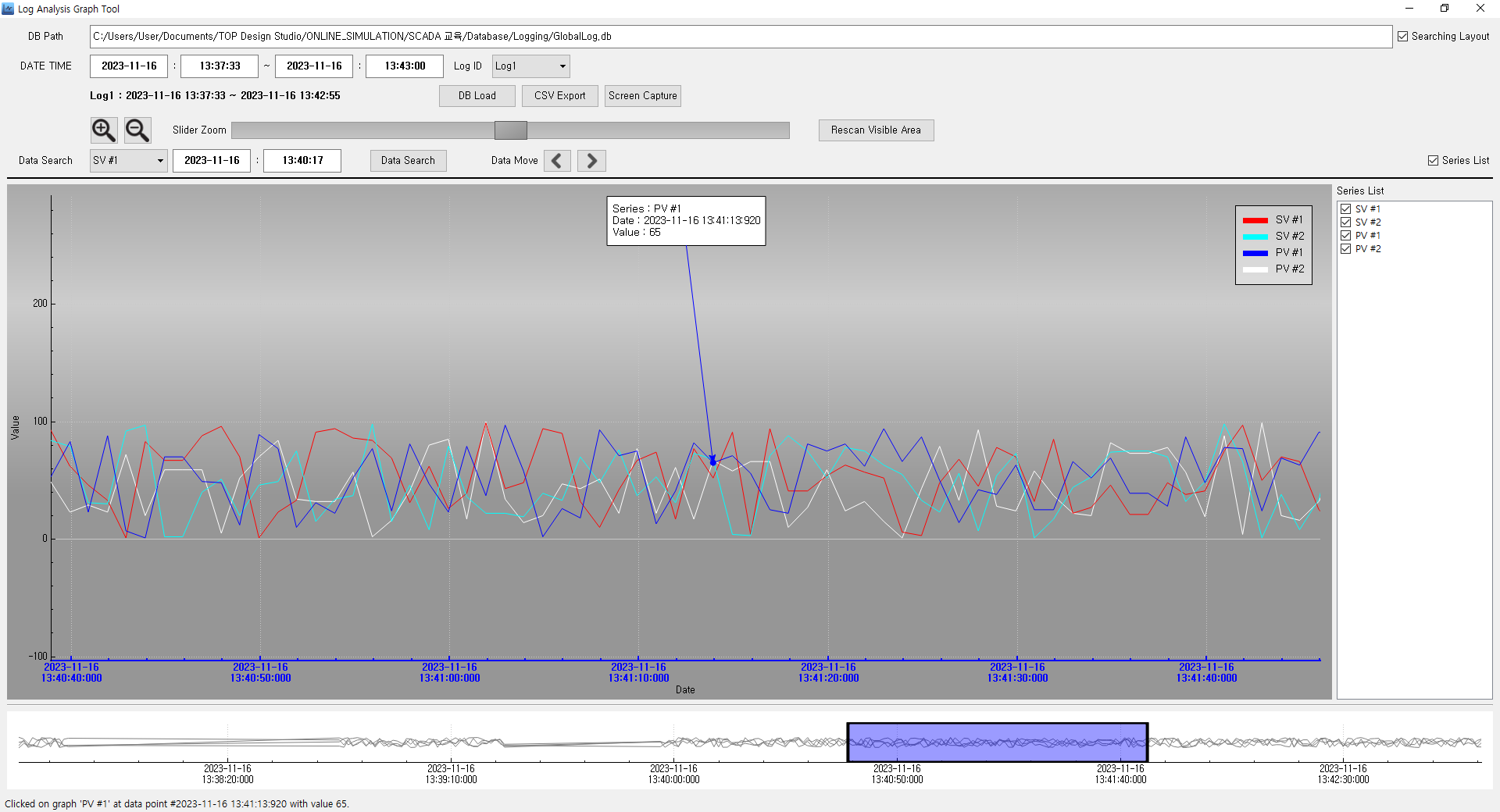Image resolution: width=1500 pixels, height=812 pixels.
Task: Open the Log ID dropdown
Action: 530,66
